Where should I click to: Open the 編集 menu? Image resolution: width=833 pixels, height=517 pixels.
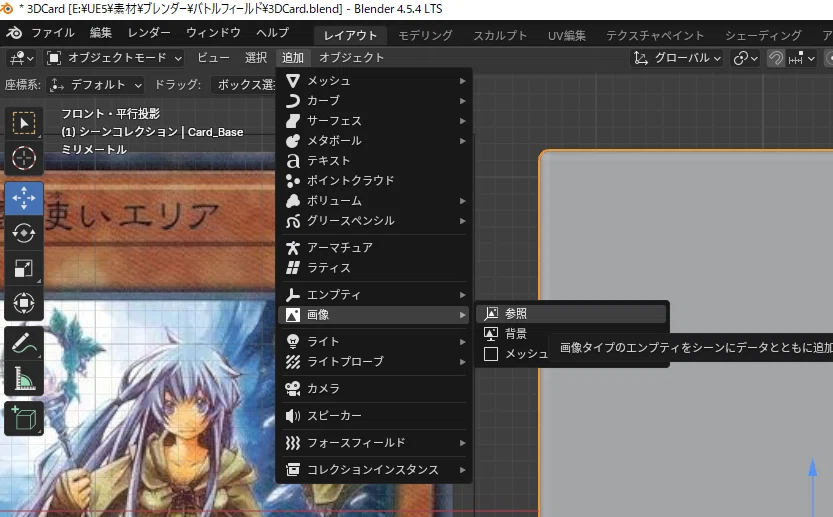click(100, 33)
